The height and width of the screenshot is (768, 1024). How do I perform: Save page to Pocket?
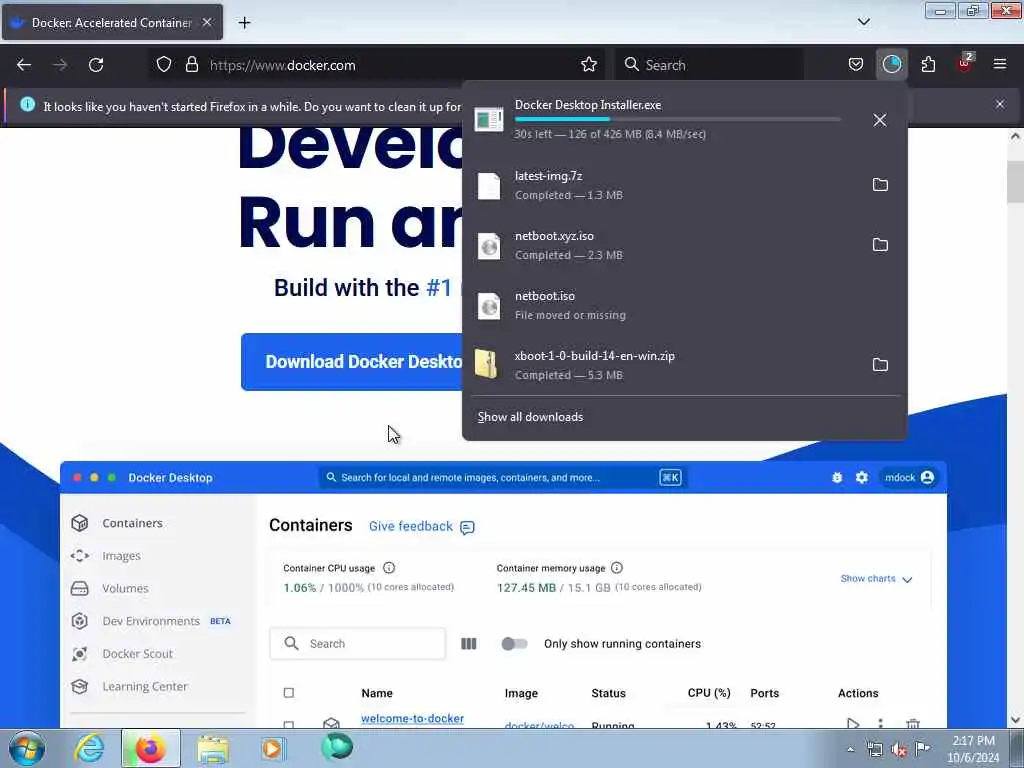tap(856, 65)
